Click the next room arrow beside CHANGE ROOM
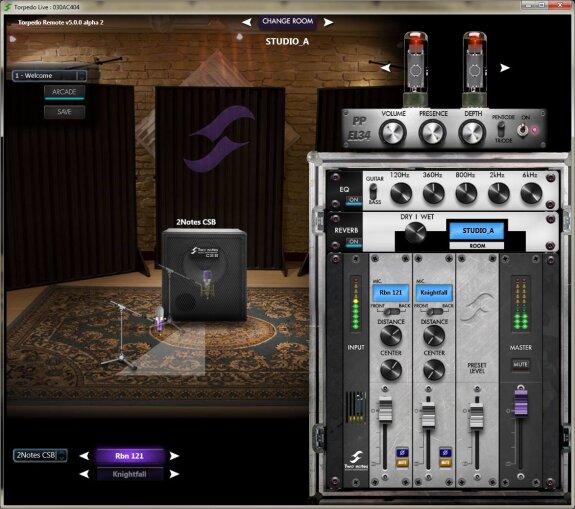This screenshot has height=509, width=575. 328,22
